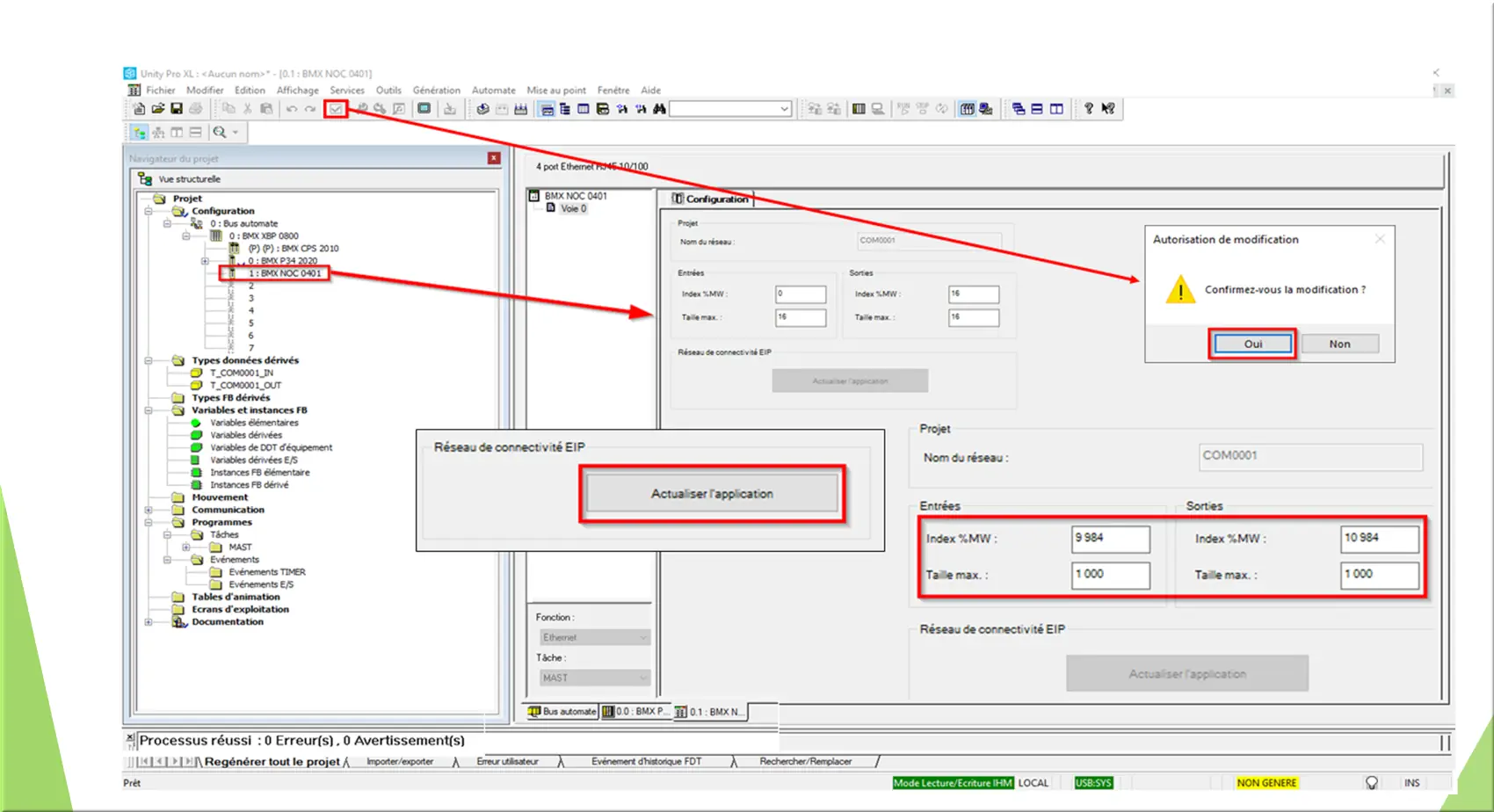Click the Open project folder icon

(x=158, y=109)
